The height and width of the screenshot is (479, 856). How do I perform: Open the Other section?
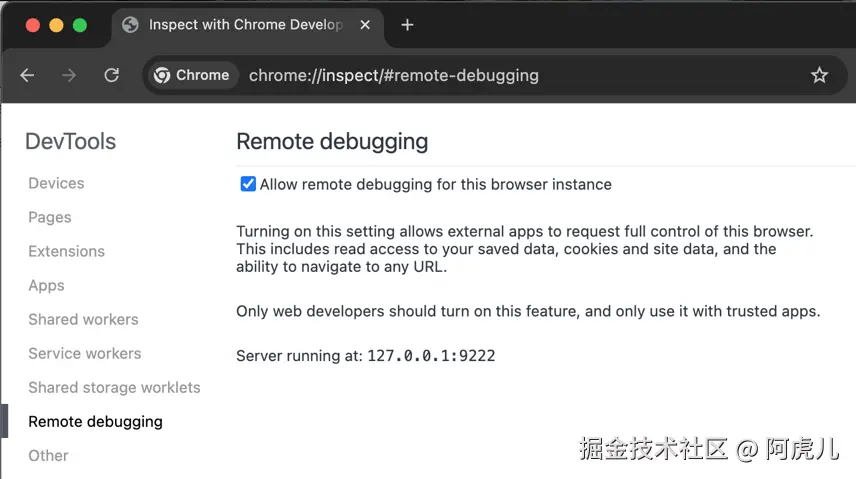coord(48,455)
